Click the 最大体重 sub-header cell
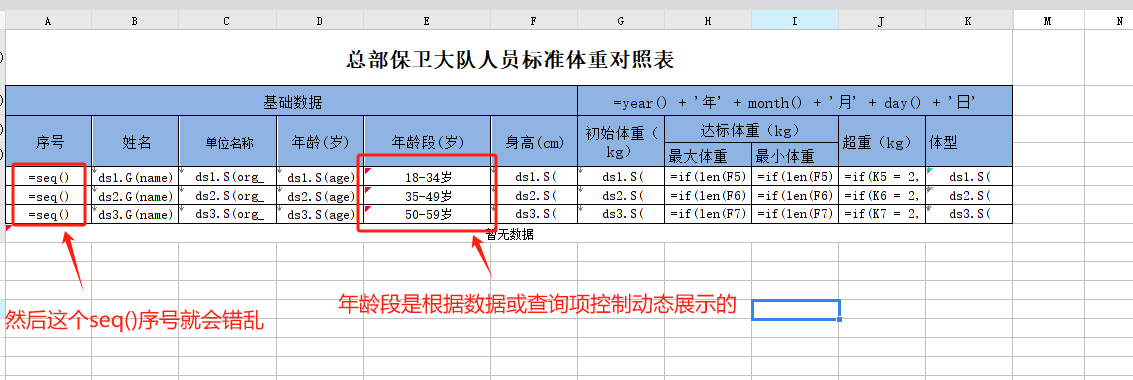Viewport: 1133px width, 380px height. [x=708, y=155]
